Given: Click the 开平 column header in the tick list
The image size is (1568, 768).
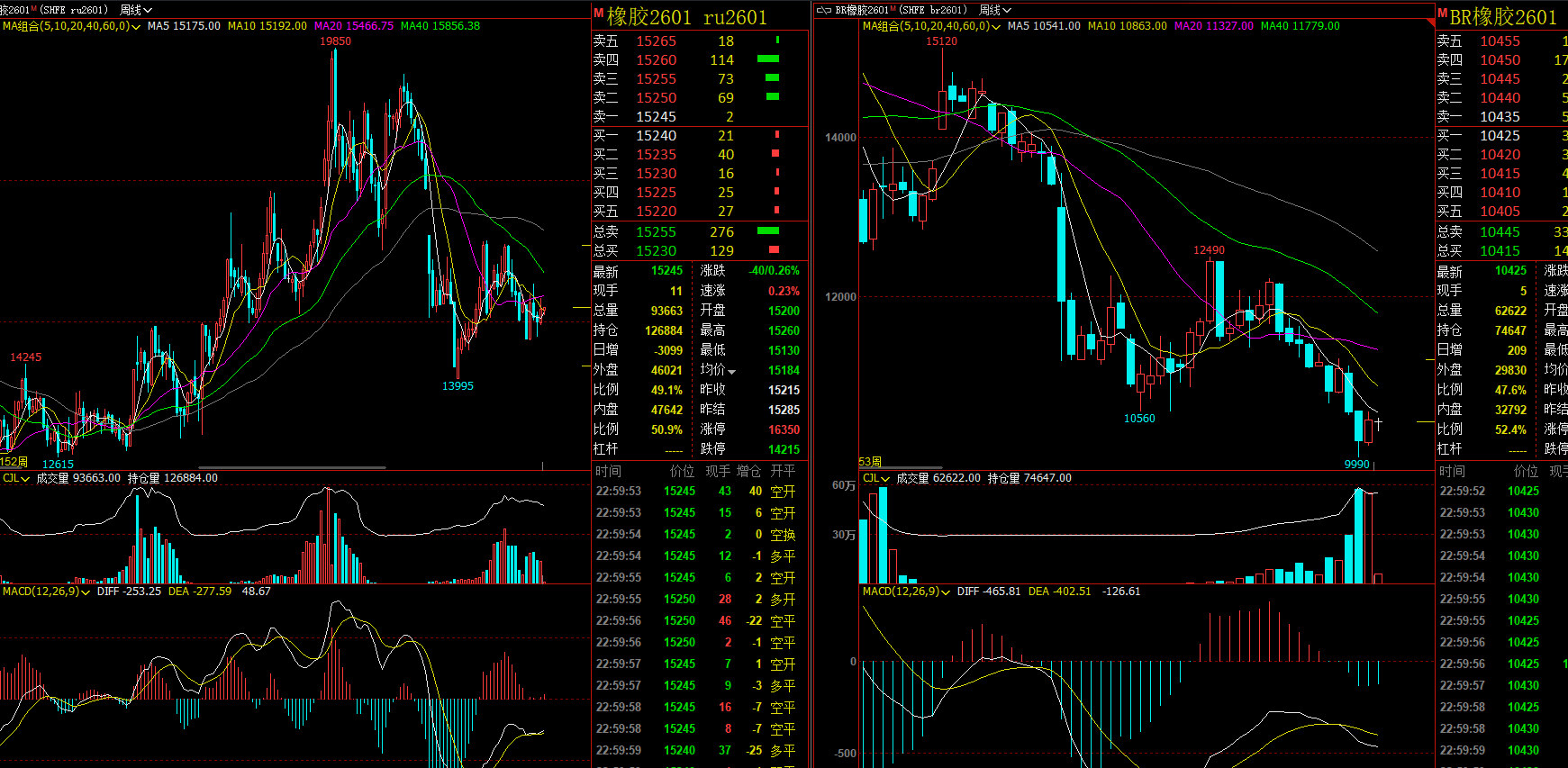Looking at the screenshot, I should click(x=783, y=471).
